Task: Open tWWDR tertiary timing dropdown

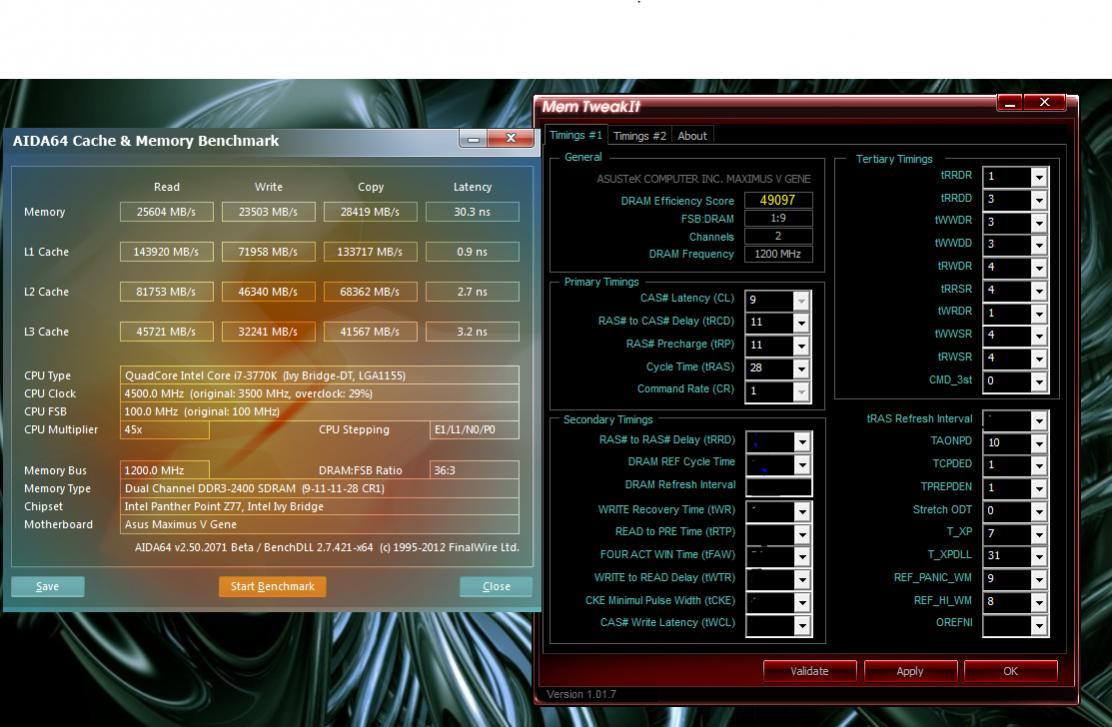Action: [1039, 222]
